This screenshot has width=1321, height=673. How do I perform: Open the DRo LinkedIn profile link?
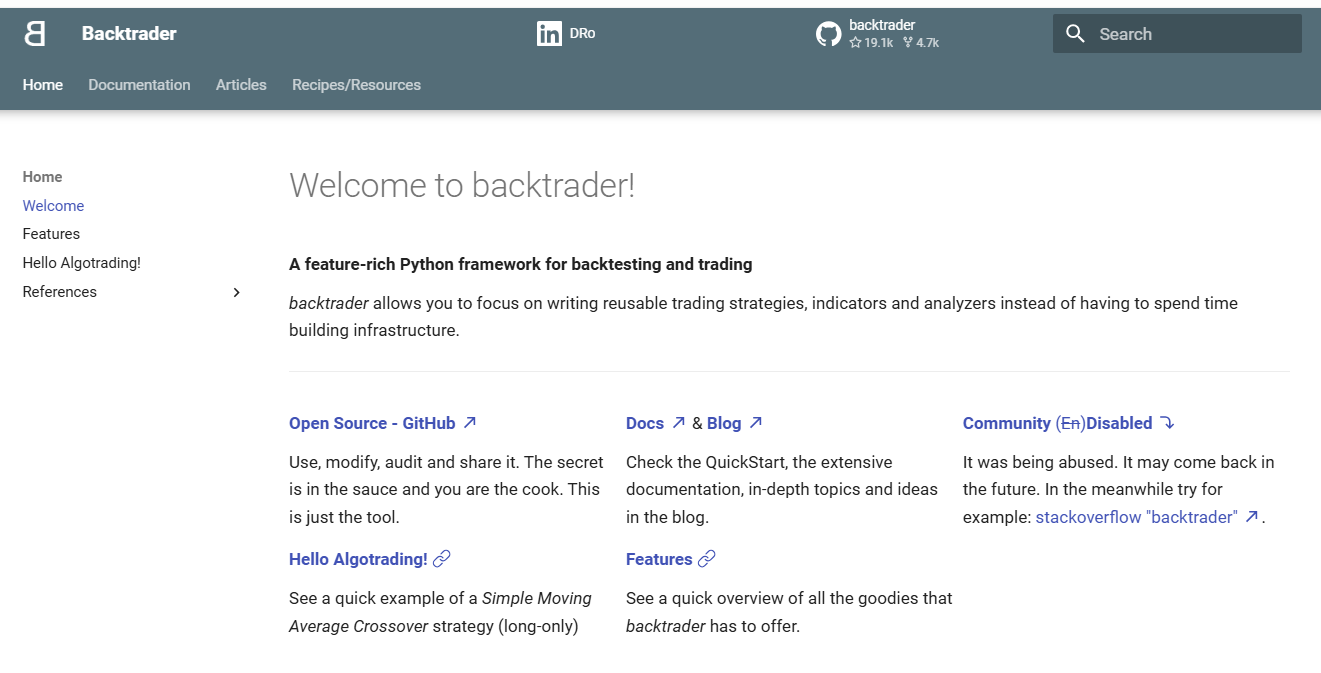tap(582, 33)
